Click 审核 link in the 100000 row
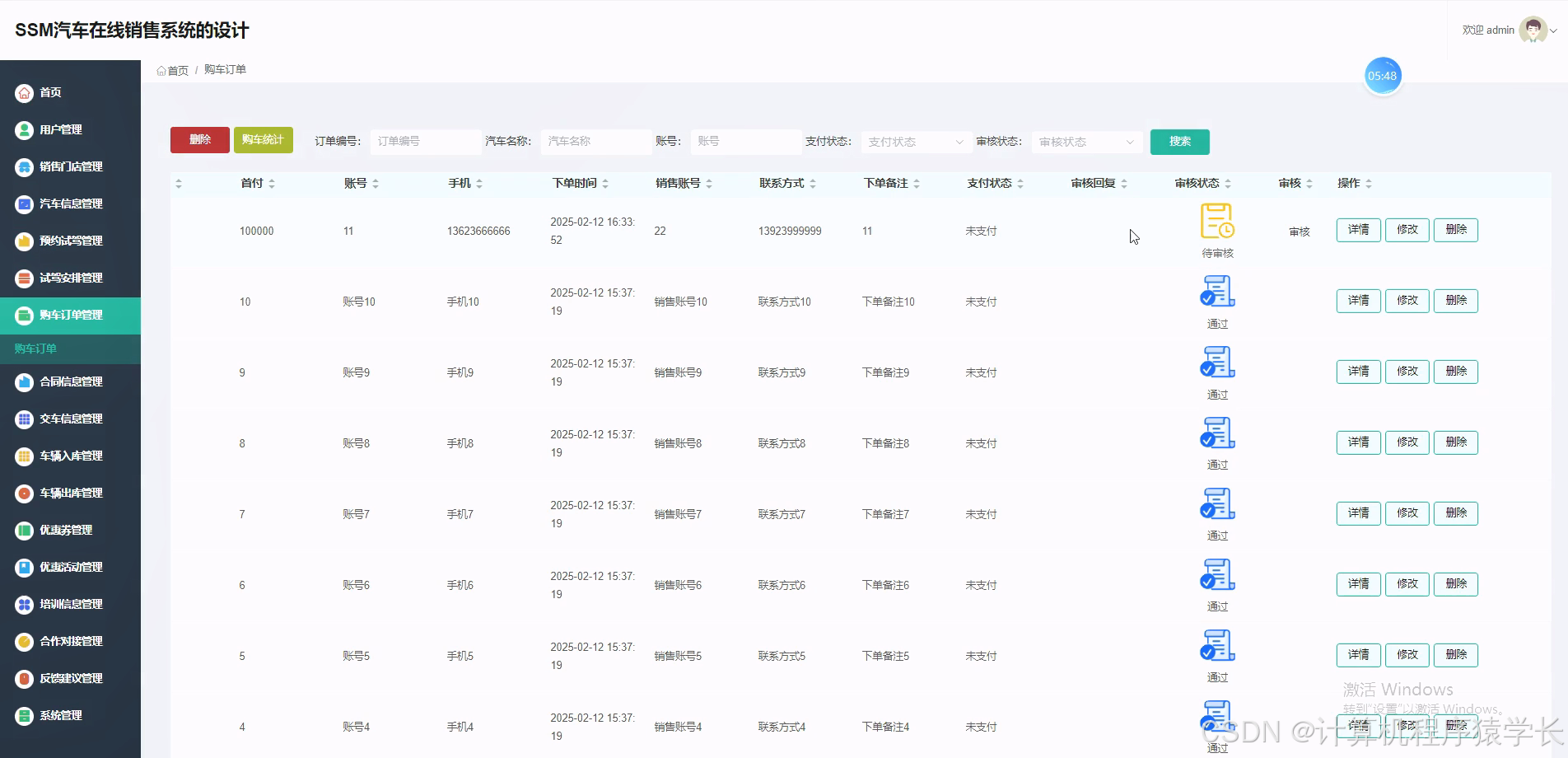This screenshot has width=1568, height=758. pos(1300,232)
